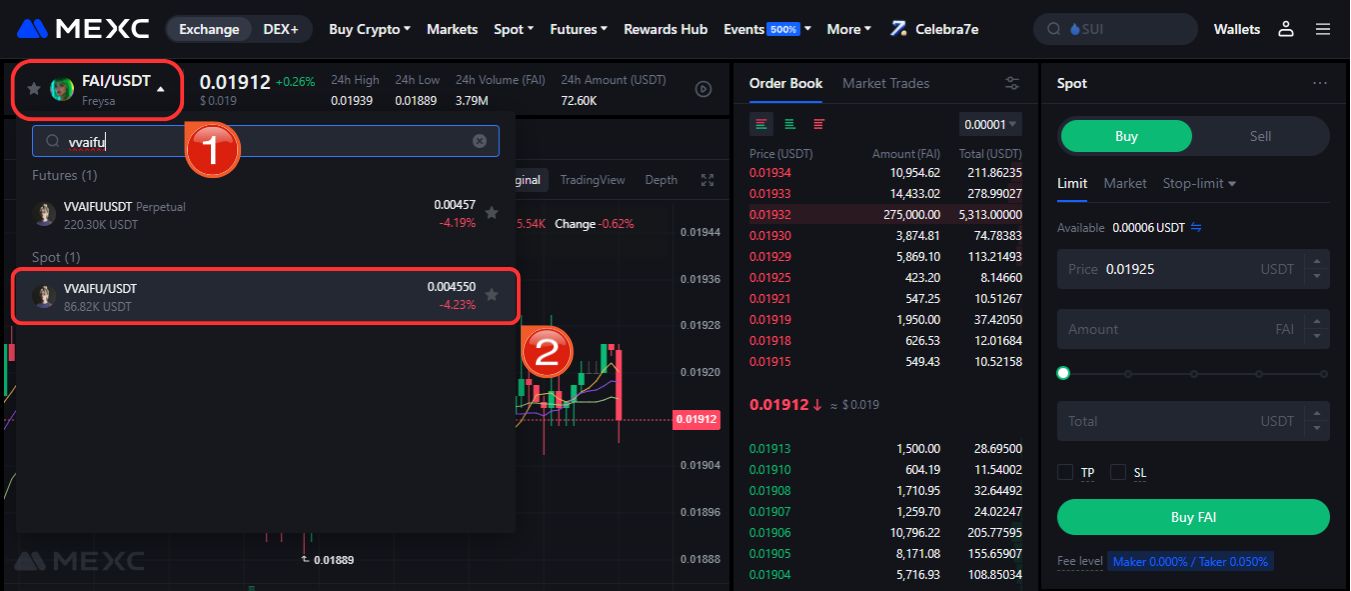Switch chart to Depth tab

click(x=661, y=180)
